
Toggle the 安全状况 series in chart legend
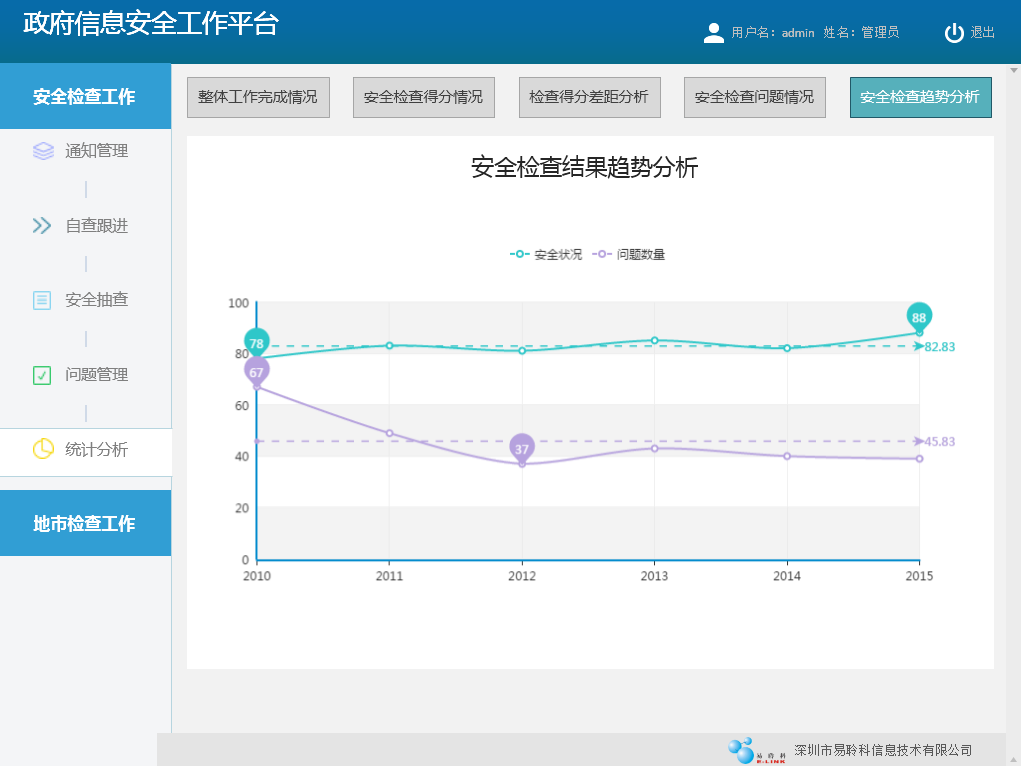547,255
